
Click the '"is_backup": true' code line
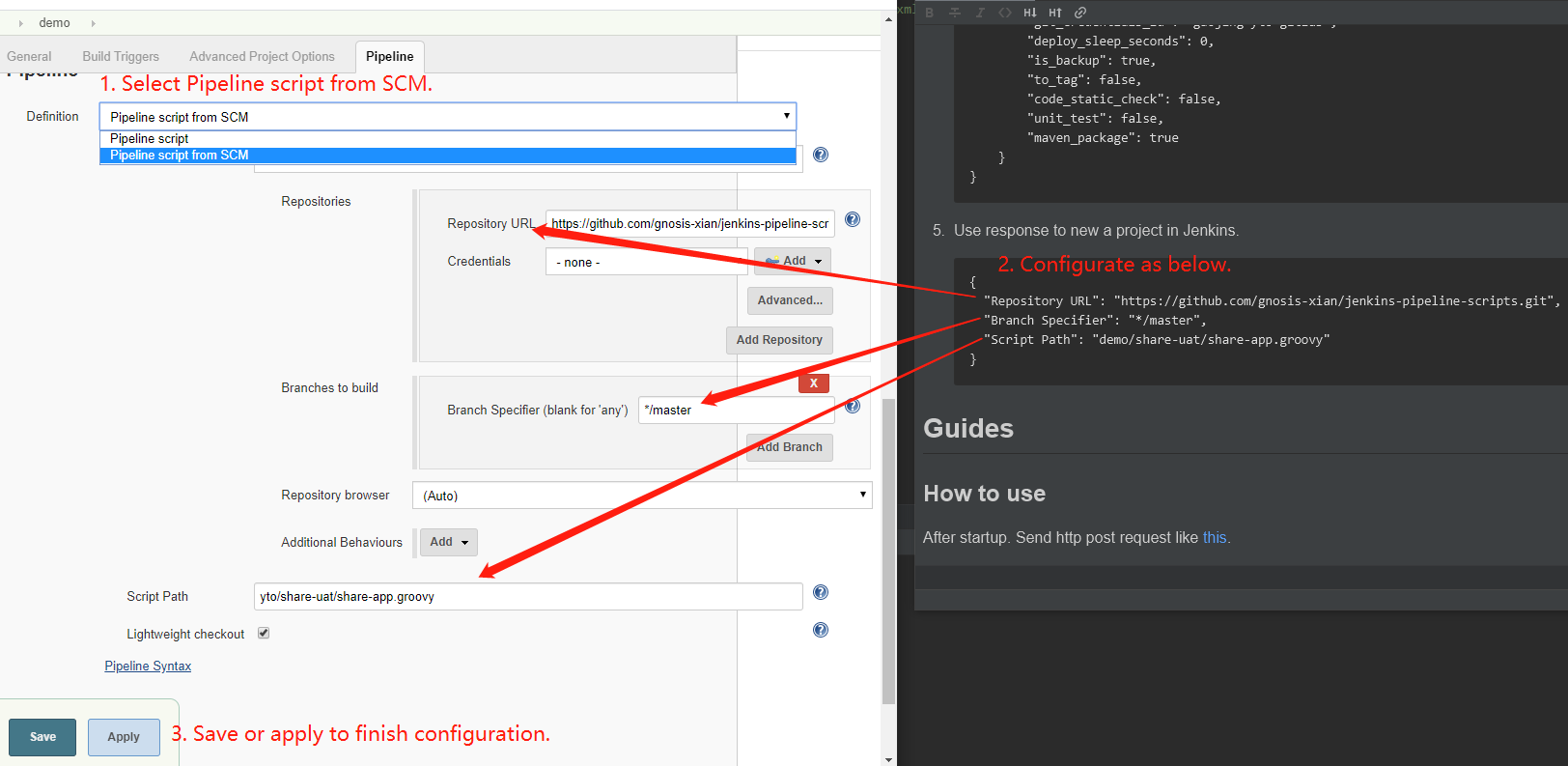click(x=1091, y=61)
